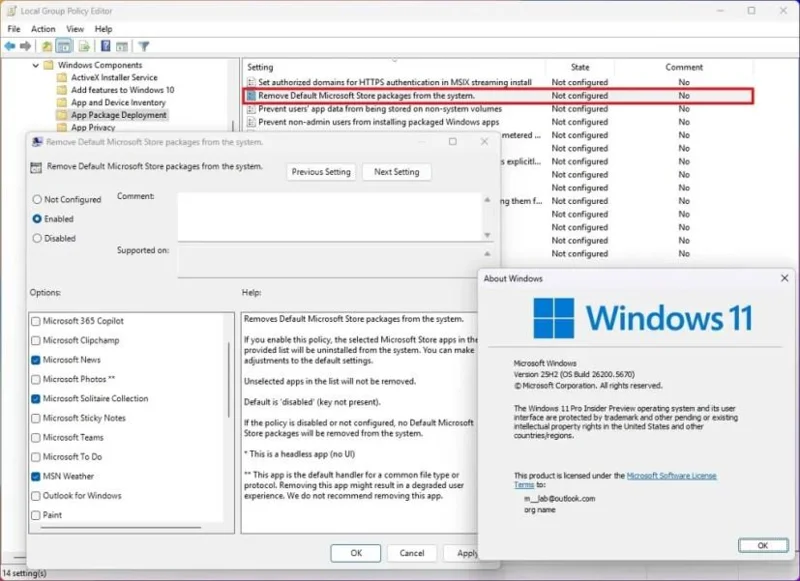The height and width of the screenshot is (581, 800).
Task: Click icon of Remove Default Microsoft Store packages row
Action: pos(251,95)
